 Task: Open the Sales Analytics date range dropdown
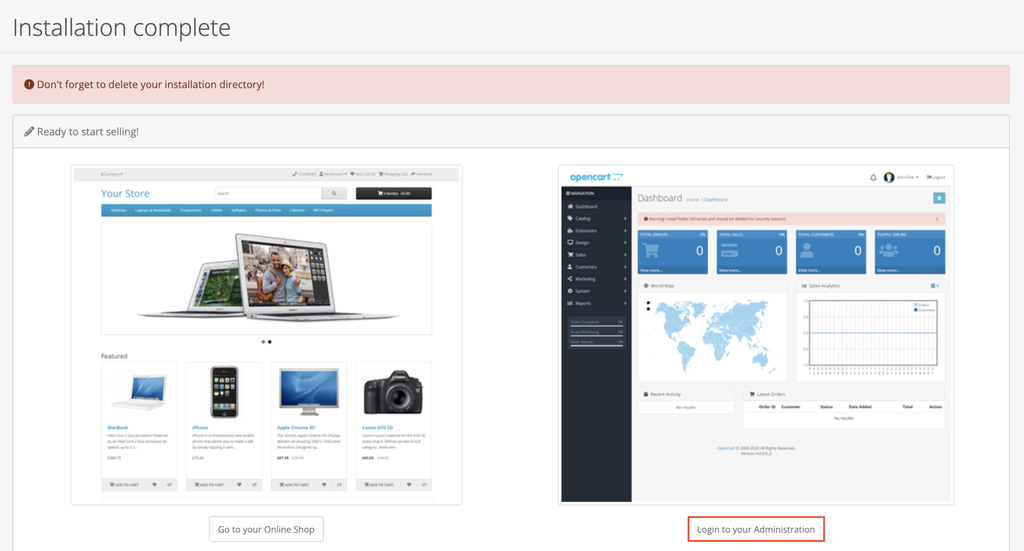(934, 286)
